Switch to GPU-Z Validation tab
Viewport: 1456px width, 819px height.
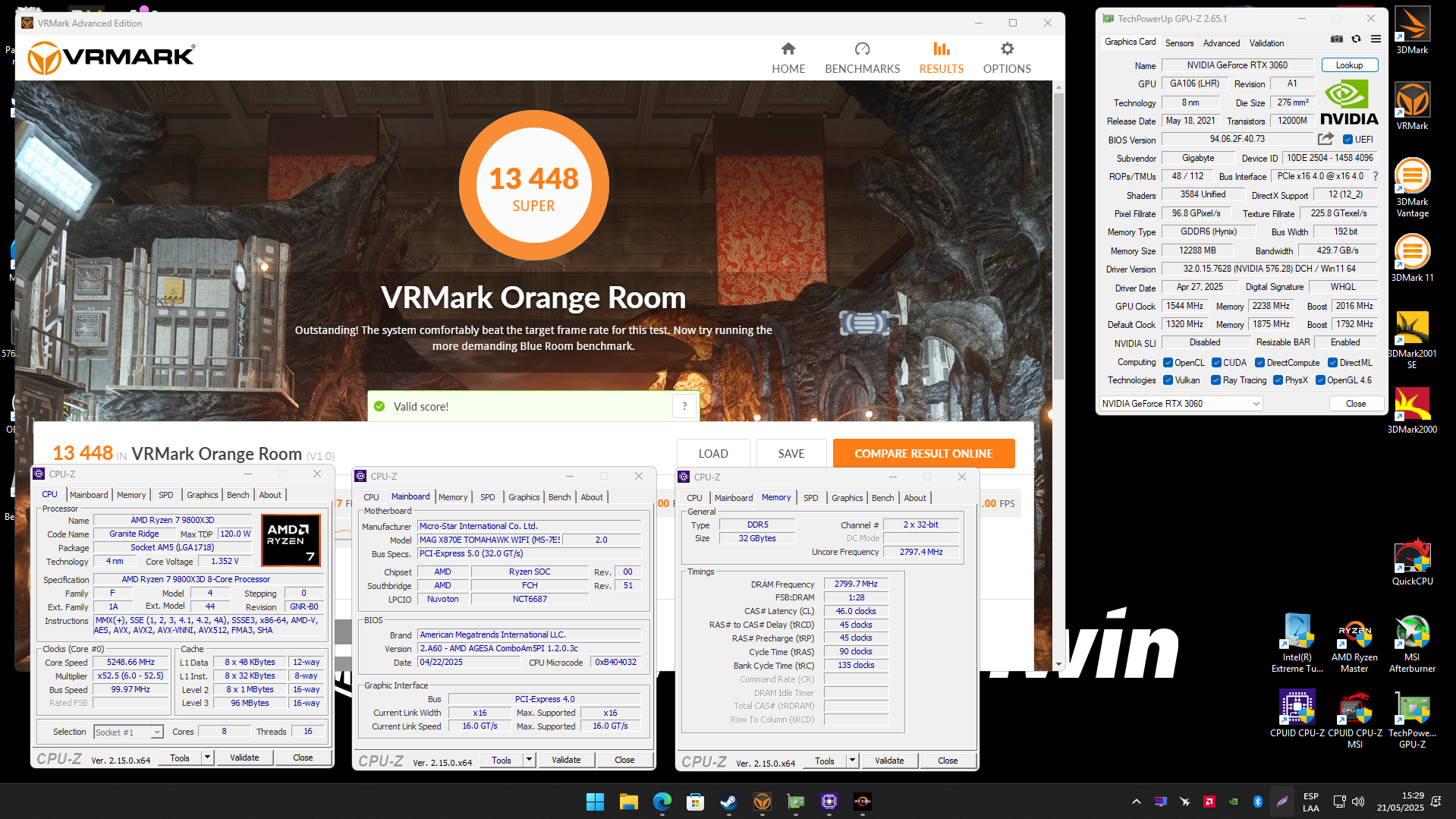[x=1266, y=43]
